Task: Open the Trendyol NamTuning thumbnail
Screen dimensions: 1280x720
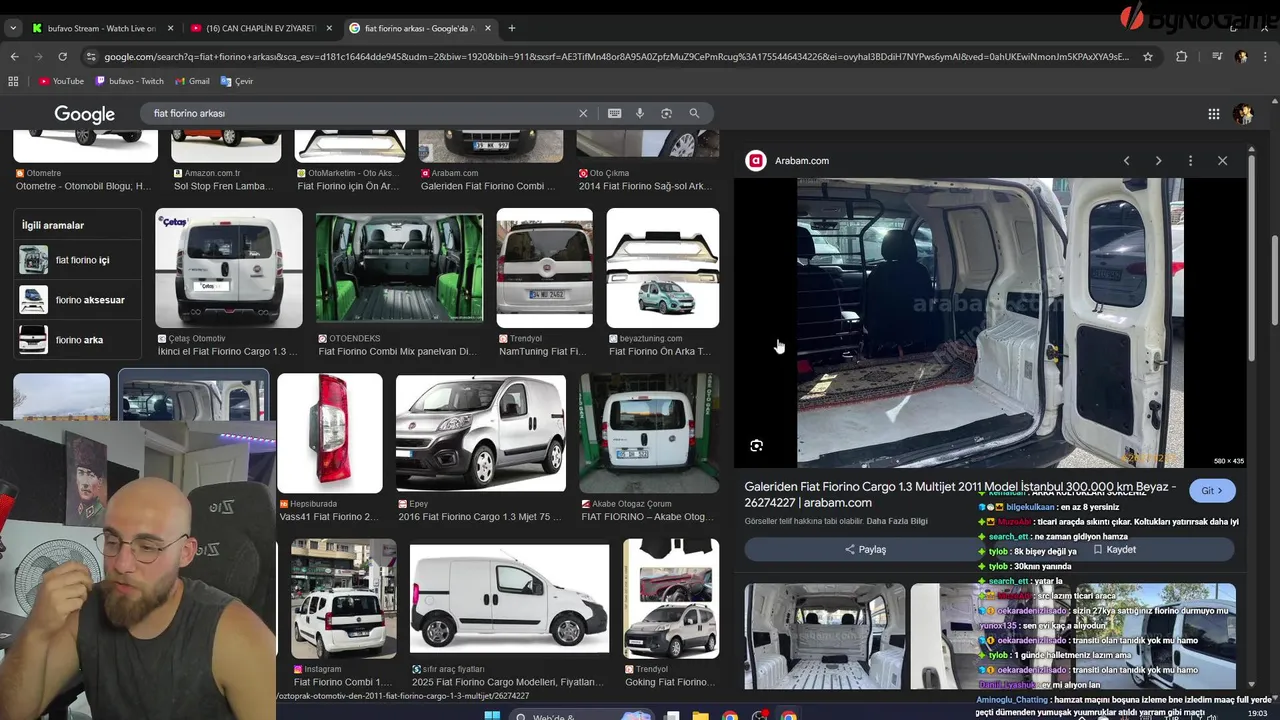Action: [544, 268]
